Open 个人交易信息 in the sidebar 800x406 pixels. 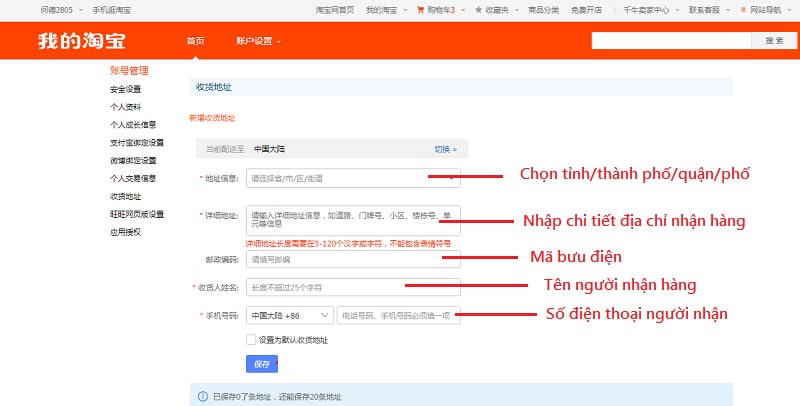pyautogui.click(x=133, y=179)
